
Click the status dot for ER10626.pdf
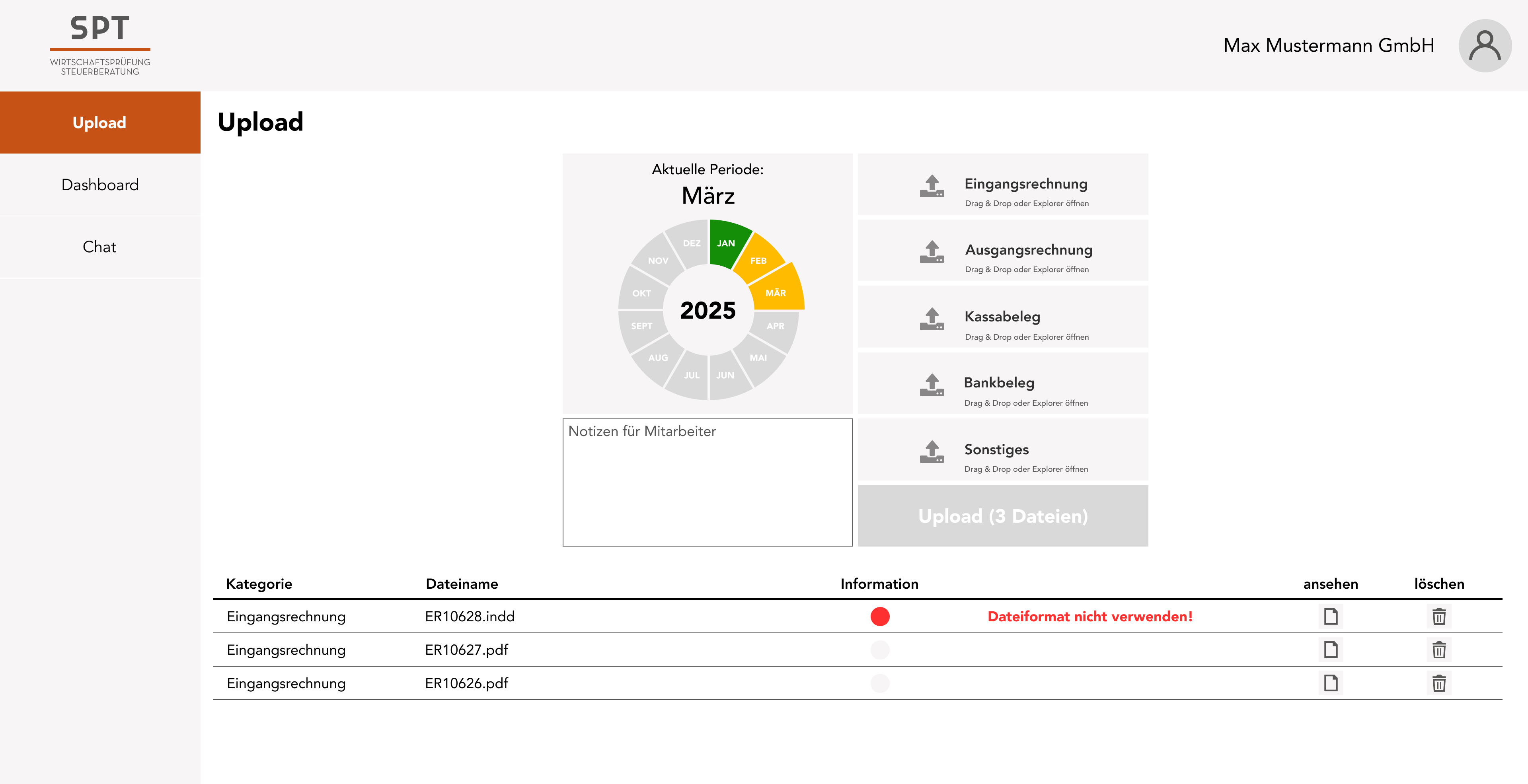click(x=880, y=683)
